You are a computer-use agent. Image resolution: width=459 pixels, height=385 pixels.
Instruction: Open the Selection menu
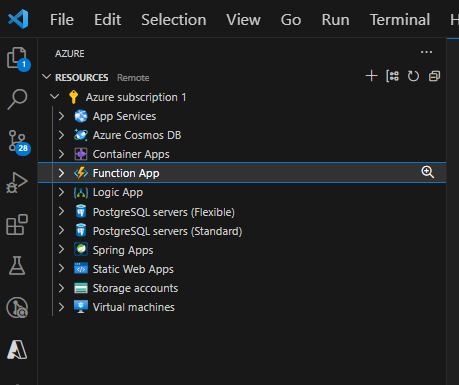coord(174,20)
